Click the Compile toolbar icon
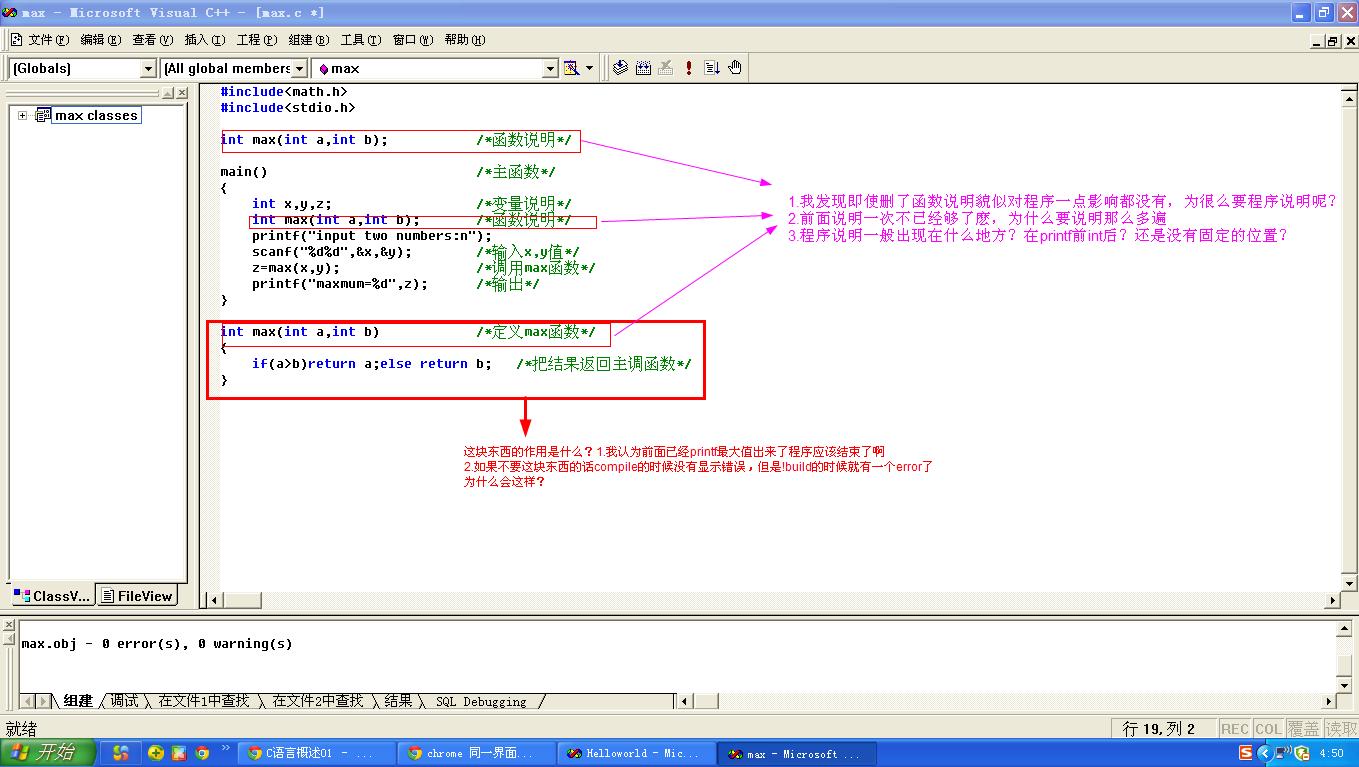The image size is (1359, 767). [x=620, y=68]
